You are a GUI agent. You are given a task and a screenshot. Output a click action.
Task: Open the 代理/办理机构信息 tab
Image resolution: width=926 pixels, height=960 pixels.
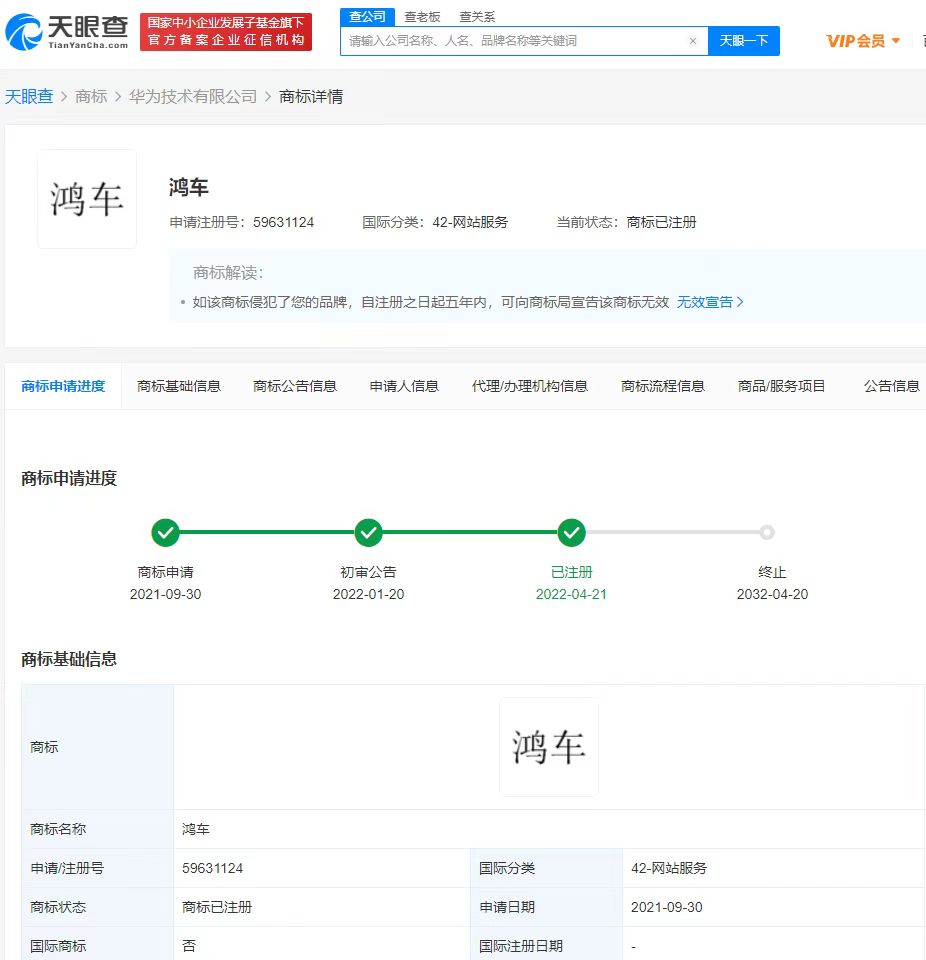tap(529, 385)
